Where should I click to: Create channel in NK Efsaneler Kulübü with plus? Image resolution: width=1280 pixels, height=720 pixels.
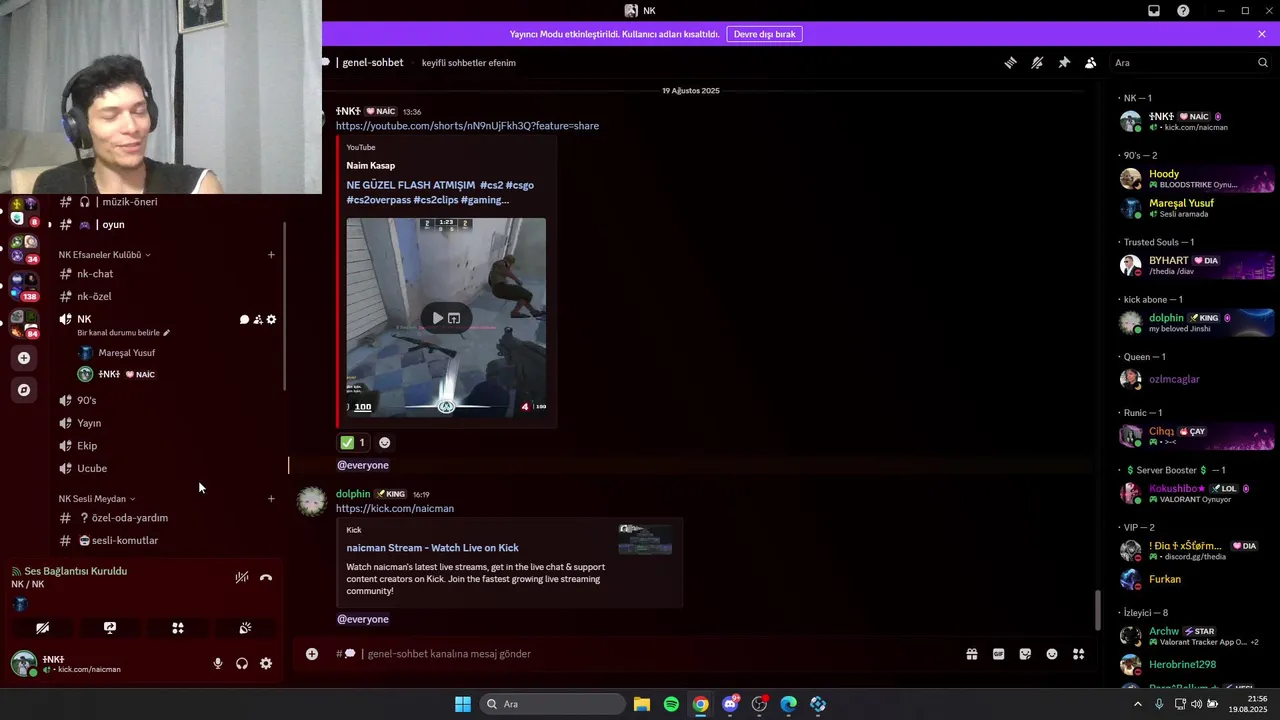[271, 255]
